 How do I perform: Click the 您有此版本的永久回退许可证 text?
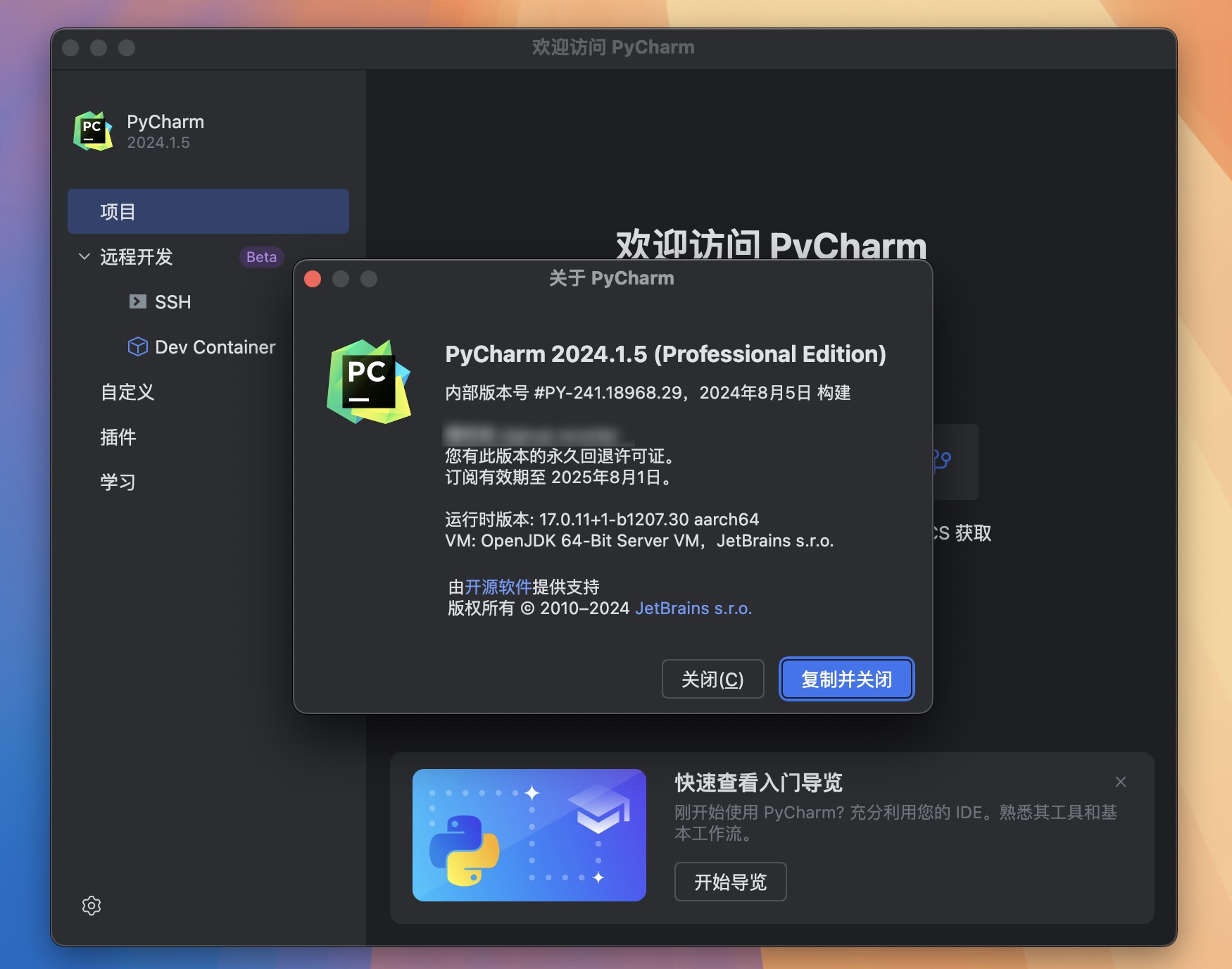point(561,456)
